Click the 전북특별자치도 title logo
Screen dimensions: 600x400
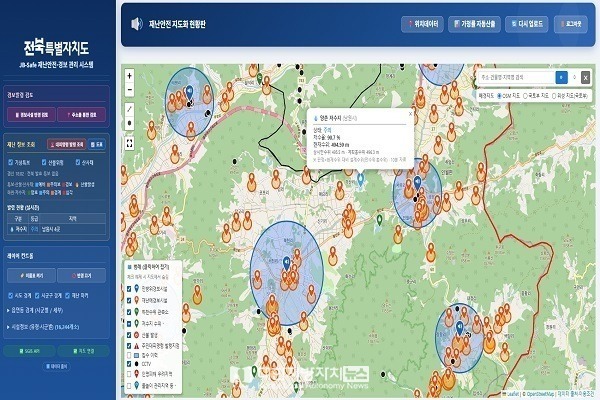point(56,48)
